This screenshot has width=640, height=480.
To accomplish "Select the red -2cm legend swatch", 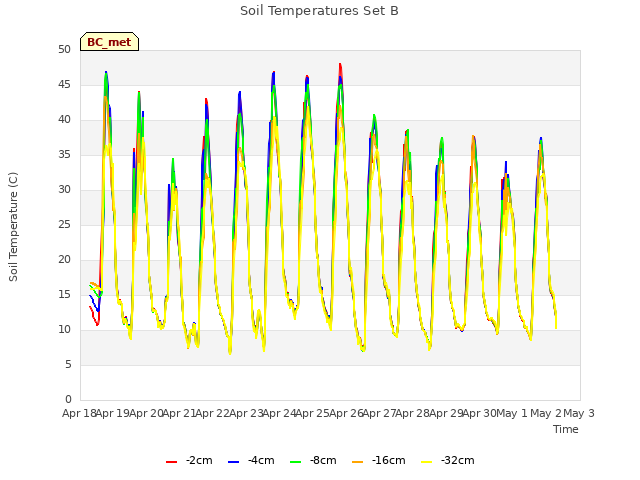I will [171, 462].
